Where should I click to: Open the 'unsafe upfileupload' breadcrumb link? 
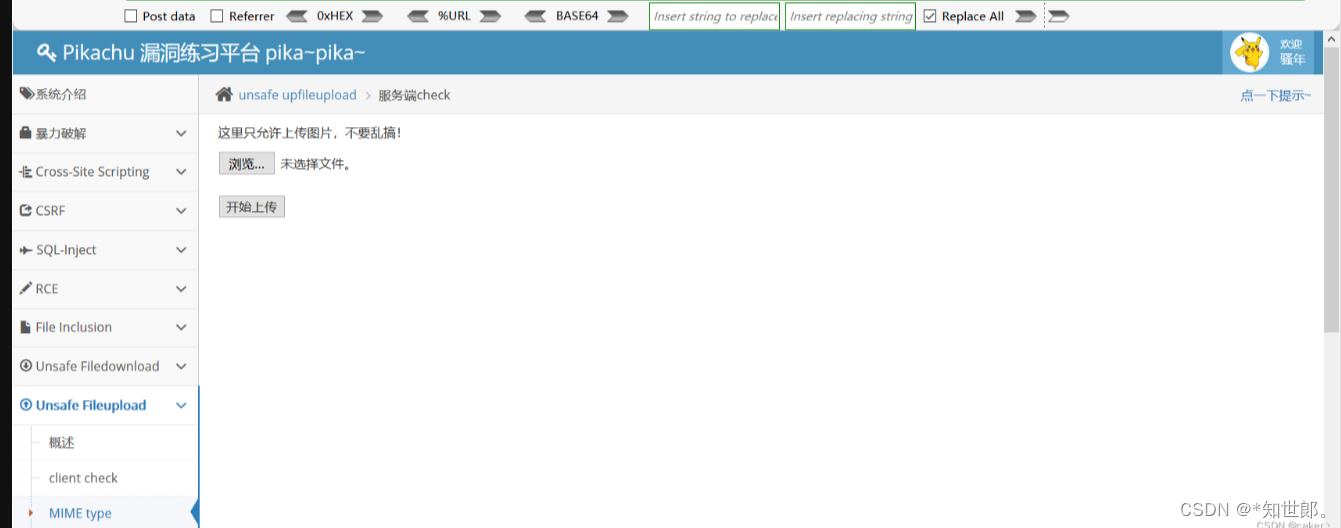click(297, 95)
